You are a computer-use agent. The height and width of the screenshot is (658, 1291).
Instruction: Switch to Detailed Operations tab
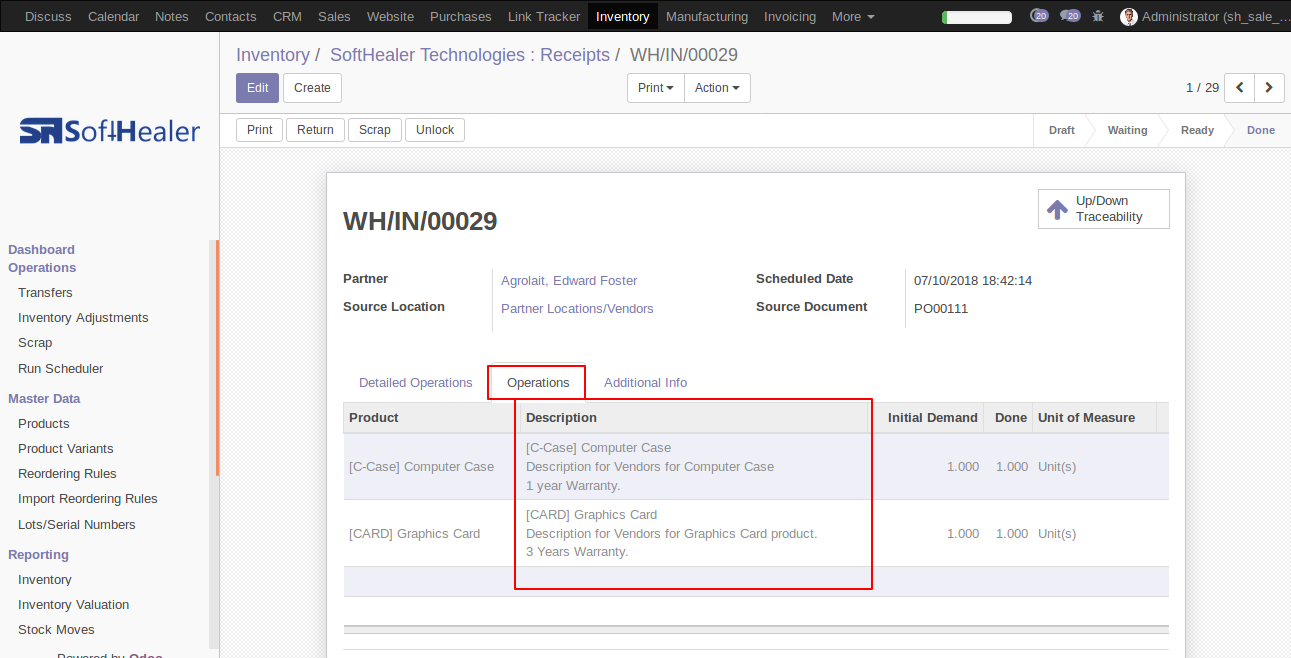pos(415,382)
